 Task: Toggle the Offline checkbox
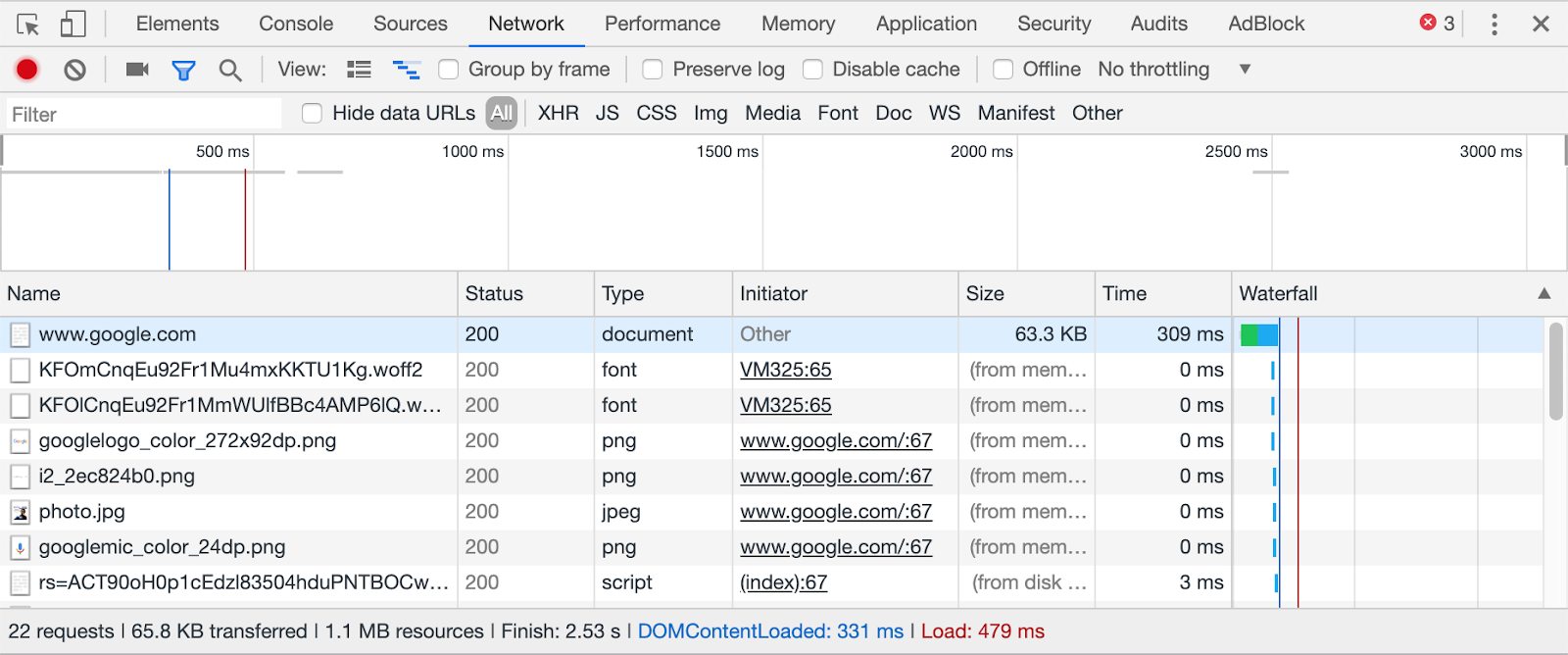[x=1003, y=70]
